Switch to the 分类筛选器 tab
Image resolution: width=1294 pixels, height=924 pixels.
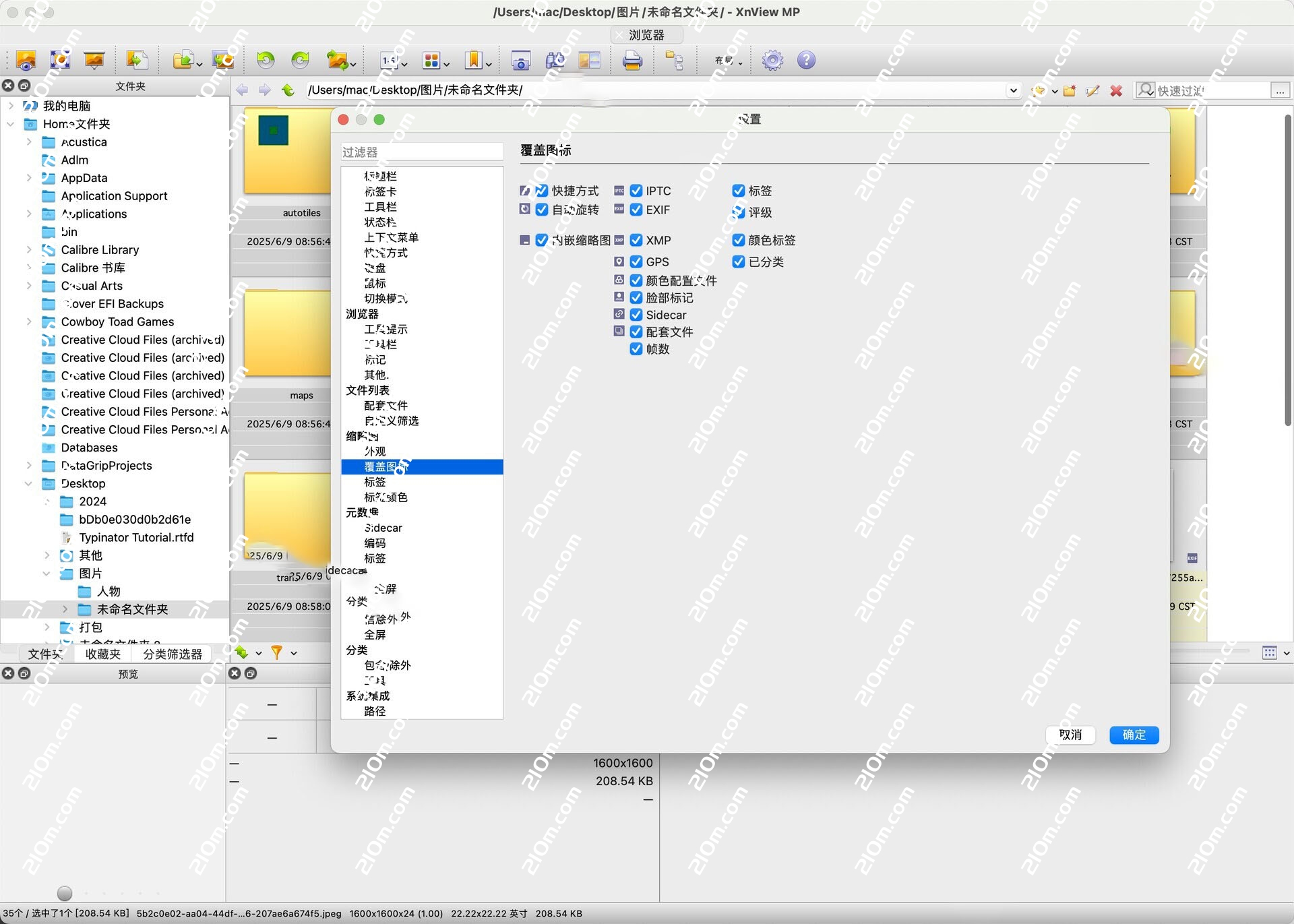pyautogui.click(x=173, y=654)
